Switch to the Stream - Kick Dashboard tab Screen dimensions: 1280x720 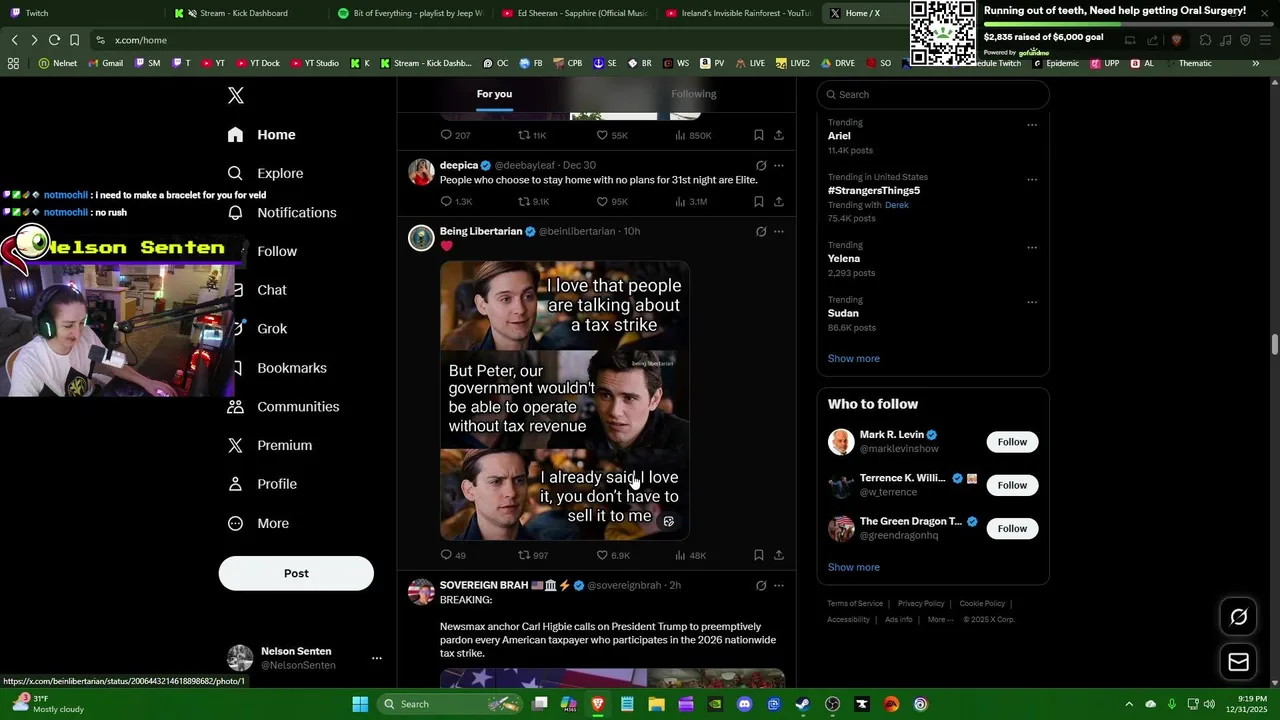(x=243, y=13)
